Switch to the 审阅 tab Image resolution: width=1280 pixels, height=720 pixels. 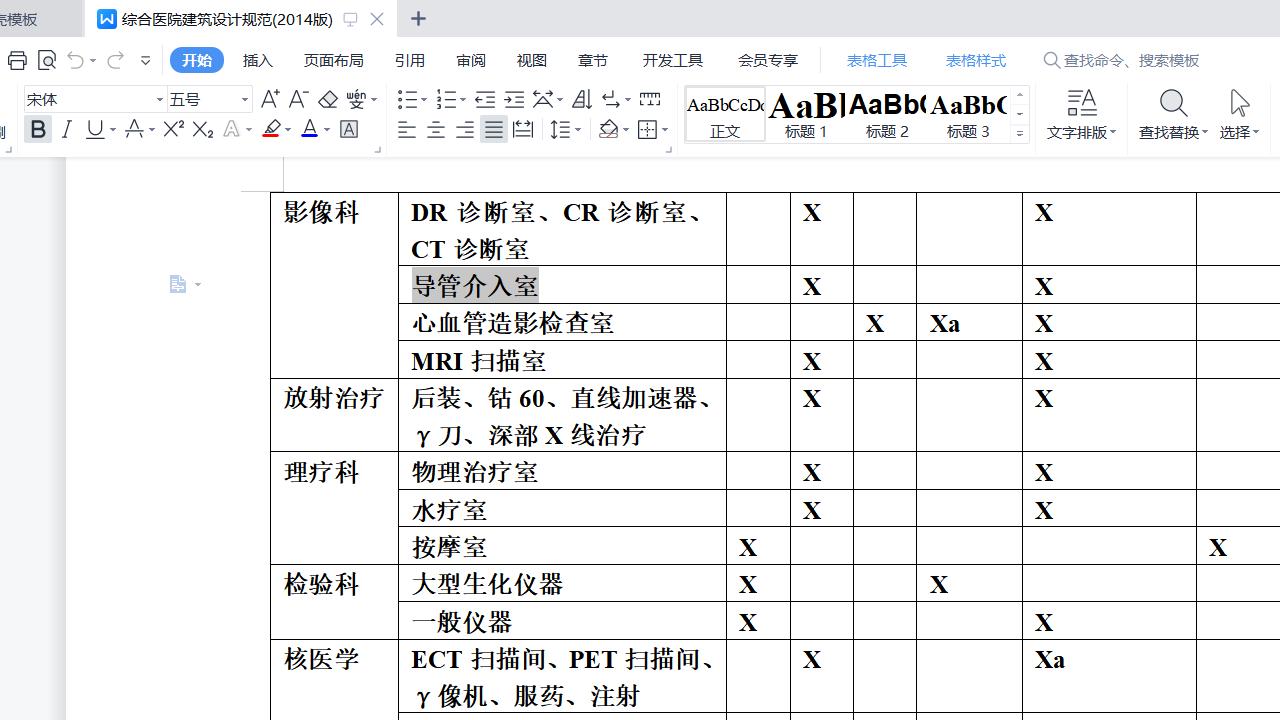[x=471, y=61]
